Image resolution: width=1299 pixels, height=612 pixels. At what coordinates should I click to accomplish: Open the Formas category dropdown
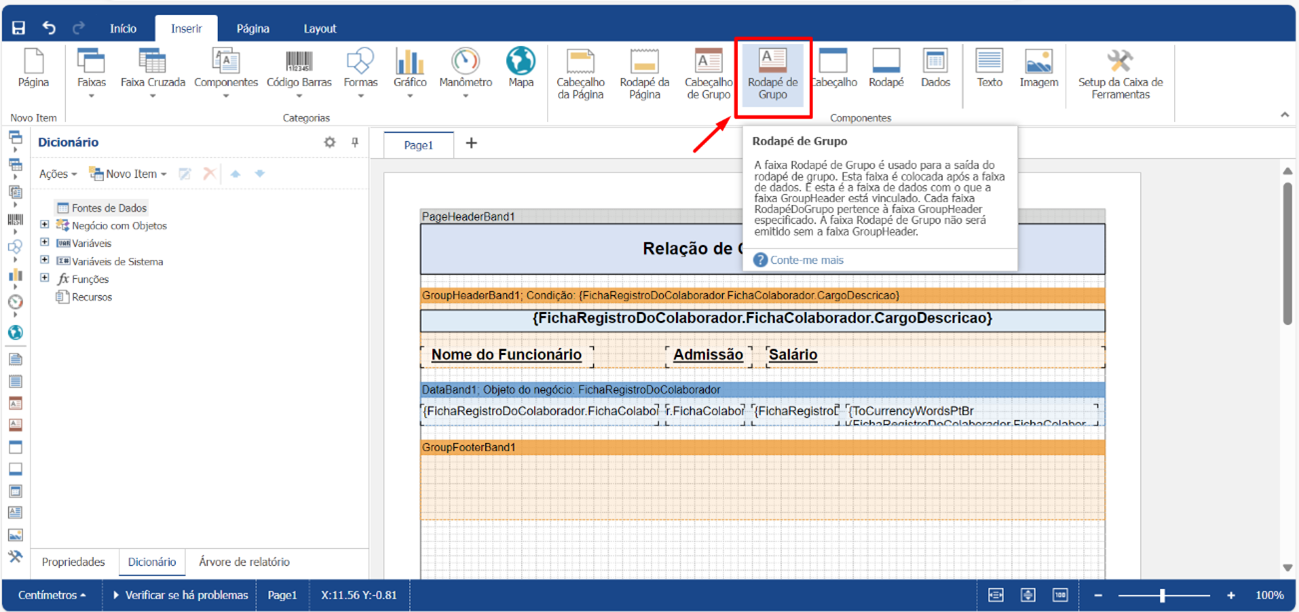360,72
